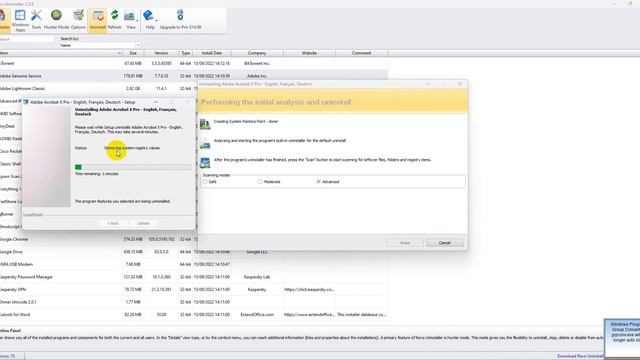Image resolution: width=640 pixels, height=360 pixels.
Task: Select the Kaspersky Password Manager row
Action: (x=193, y=277)
